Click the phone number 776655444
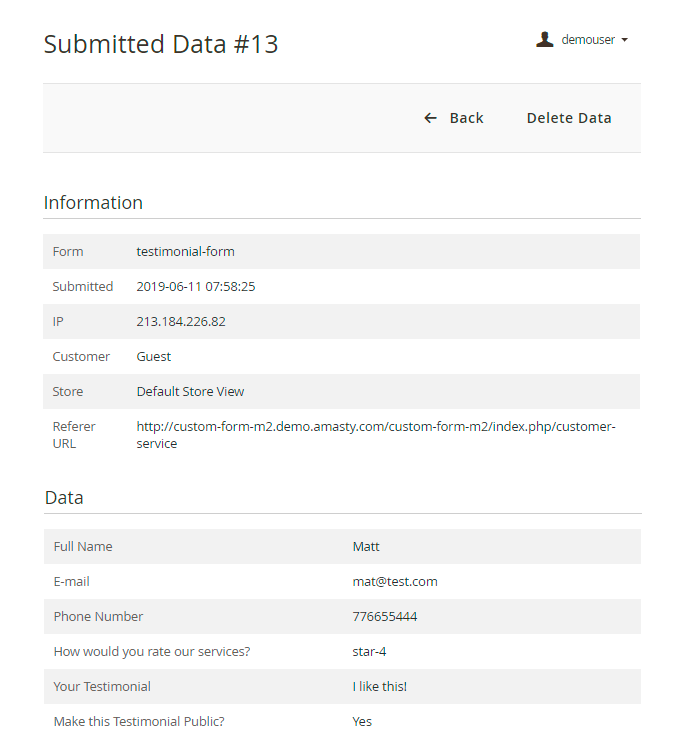This screenshot has height=749, width=684. pyautogui.click(x=385, y=617)
